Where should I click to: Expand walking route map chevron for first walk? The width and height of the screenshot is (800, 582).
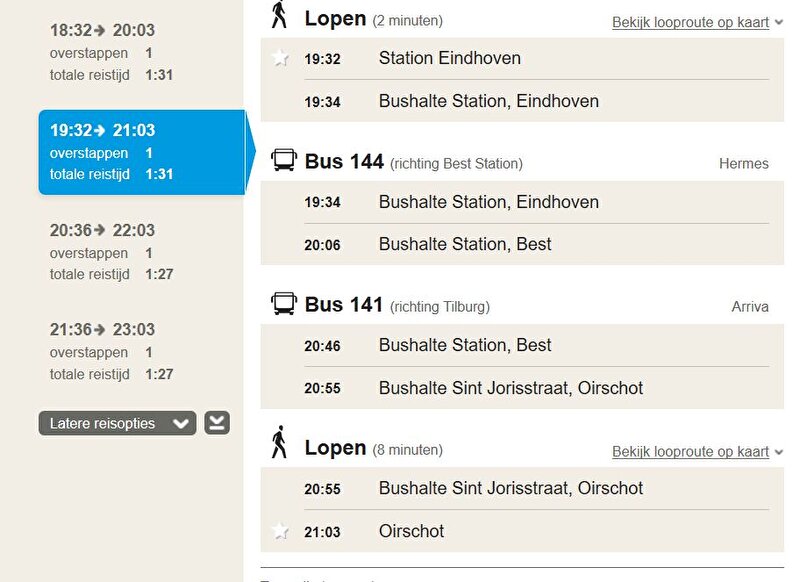[779, 22]
